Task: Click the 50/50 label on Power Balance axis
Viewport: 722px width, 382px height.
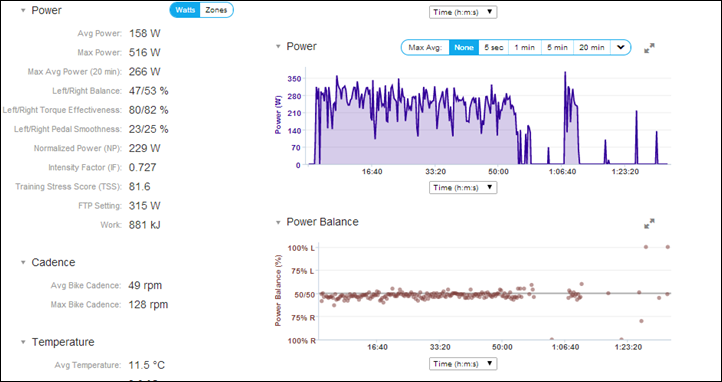Action: coord(305,295)
